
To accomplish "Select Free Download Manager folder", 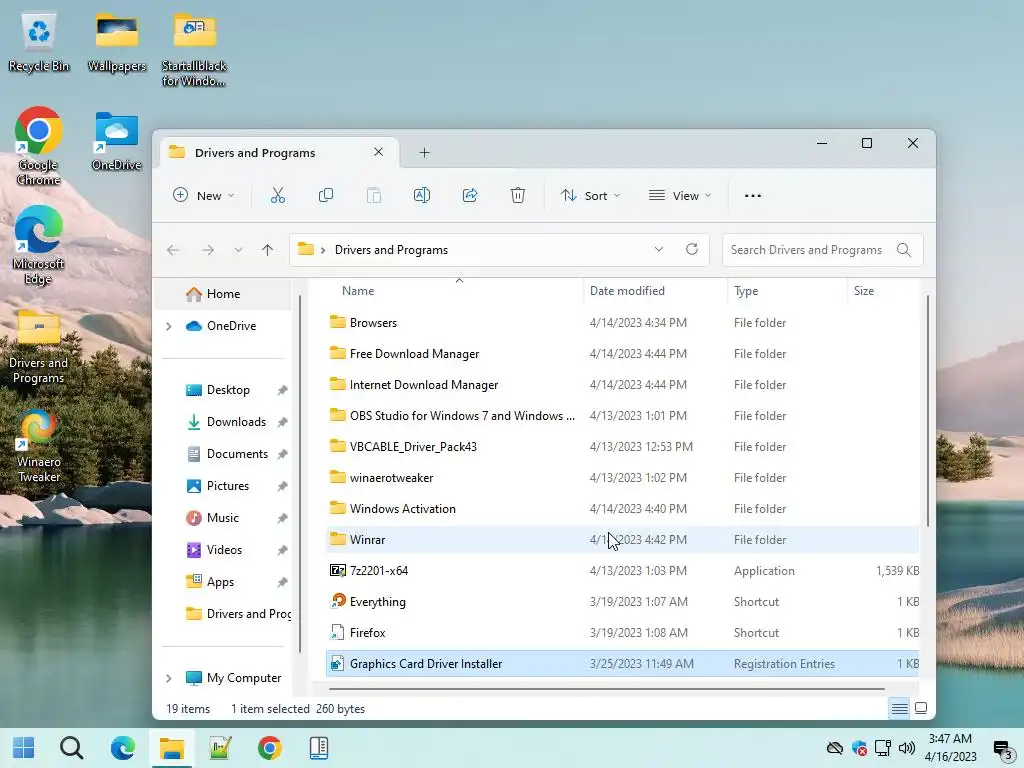I will pos(622,354).
